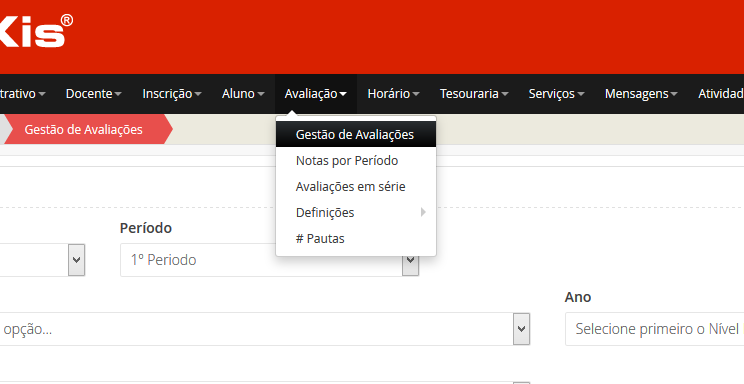Open the partially visible Atividad menu
This screenshot has width=744, height=384.
coord(720,94)
